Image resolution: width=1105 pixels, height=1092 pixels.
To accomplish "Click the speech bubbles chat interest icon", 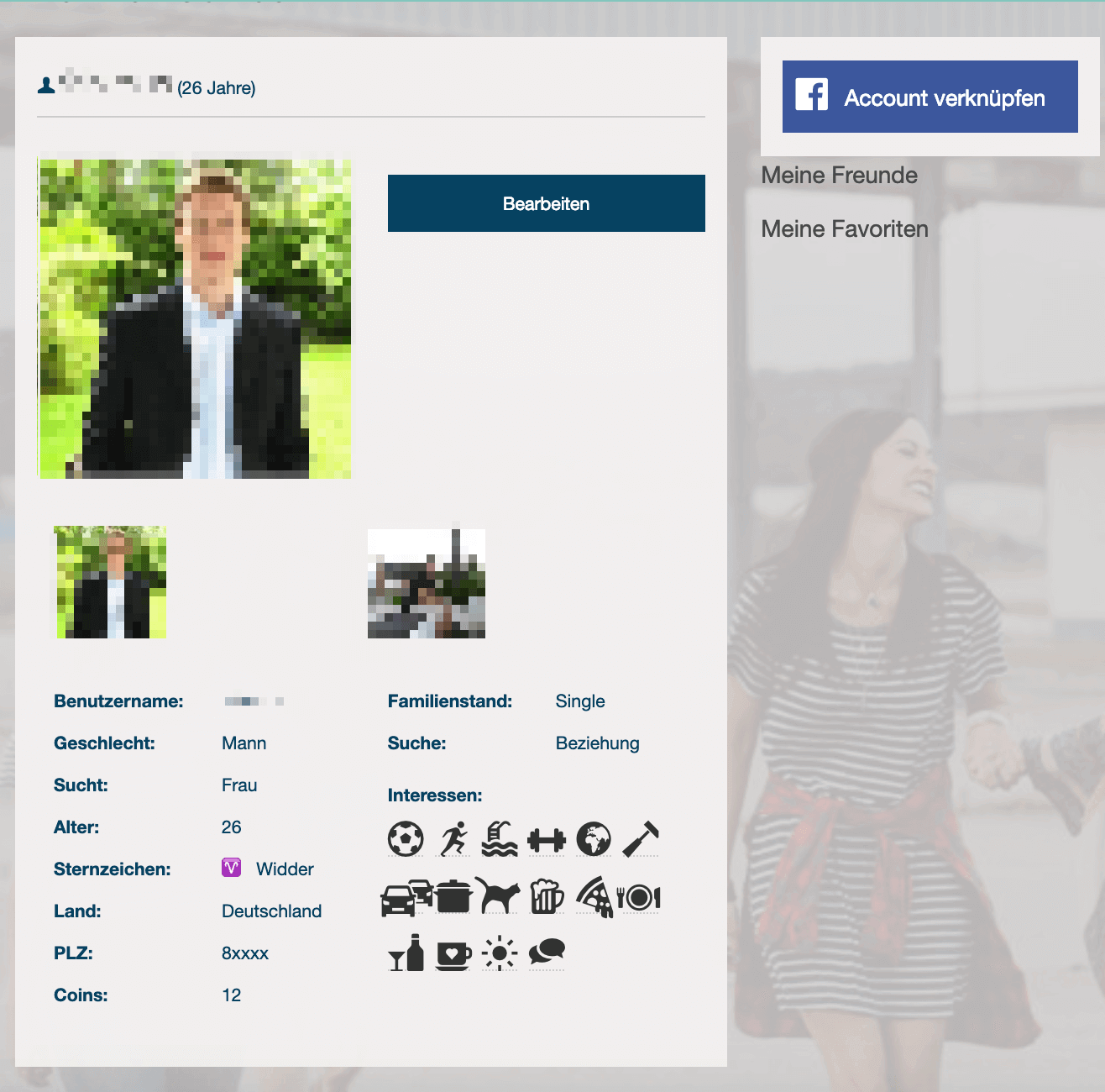I will pyautogui.click(x=547, y=953).
